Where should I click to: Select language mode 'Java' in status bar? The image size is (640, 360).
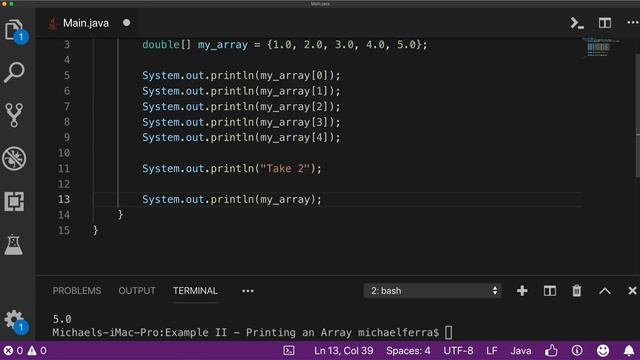(521, 351)
